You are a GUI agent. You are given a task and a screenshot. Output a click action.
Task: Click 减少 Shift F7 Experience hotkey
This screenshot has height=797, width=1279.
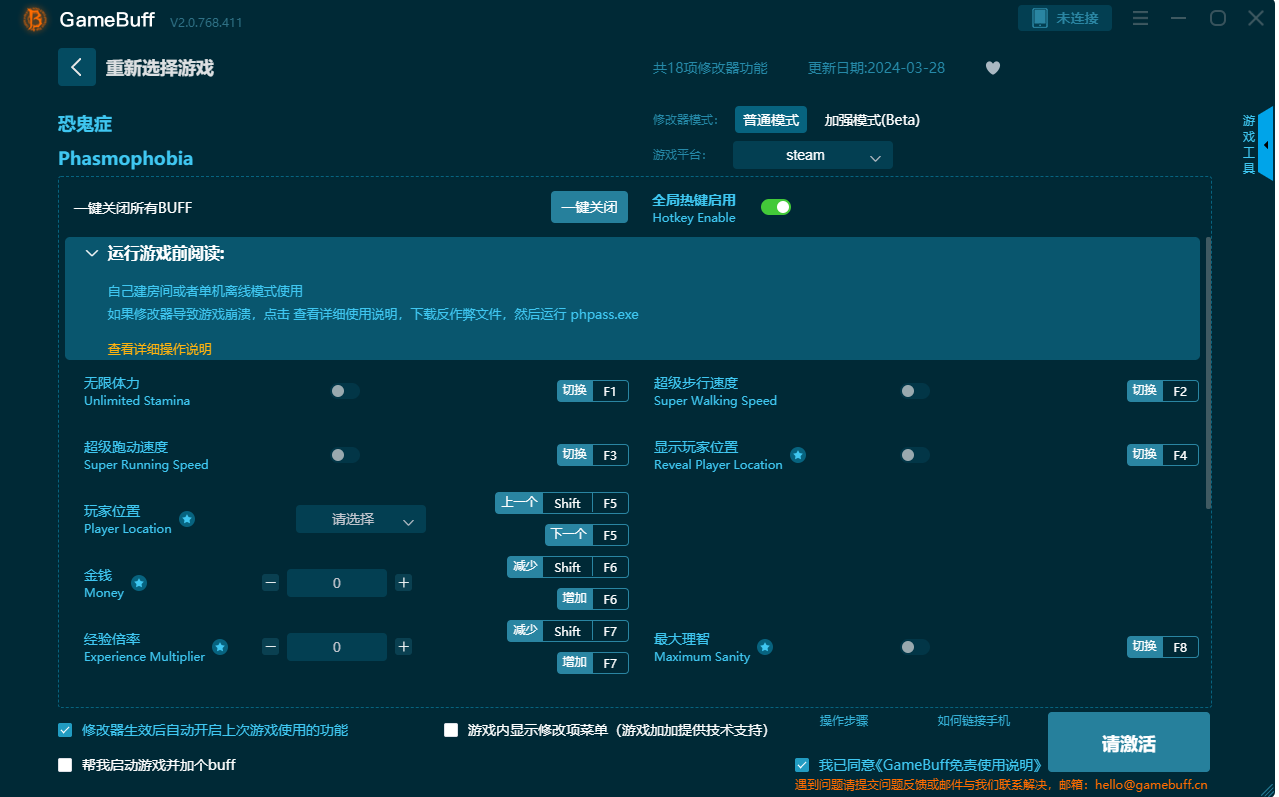pyautogui.click(x=568, y=631)
